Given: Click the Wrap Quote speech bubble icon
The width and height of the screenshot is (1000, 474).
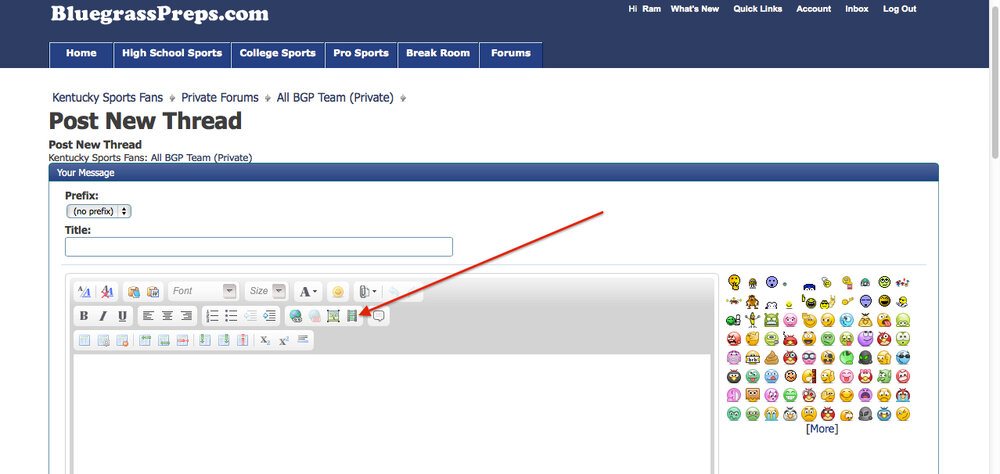Looking at the screenshot, I should point(379,316).
